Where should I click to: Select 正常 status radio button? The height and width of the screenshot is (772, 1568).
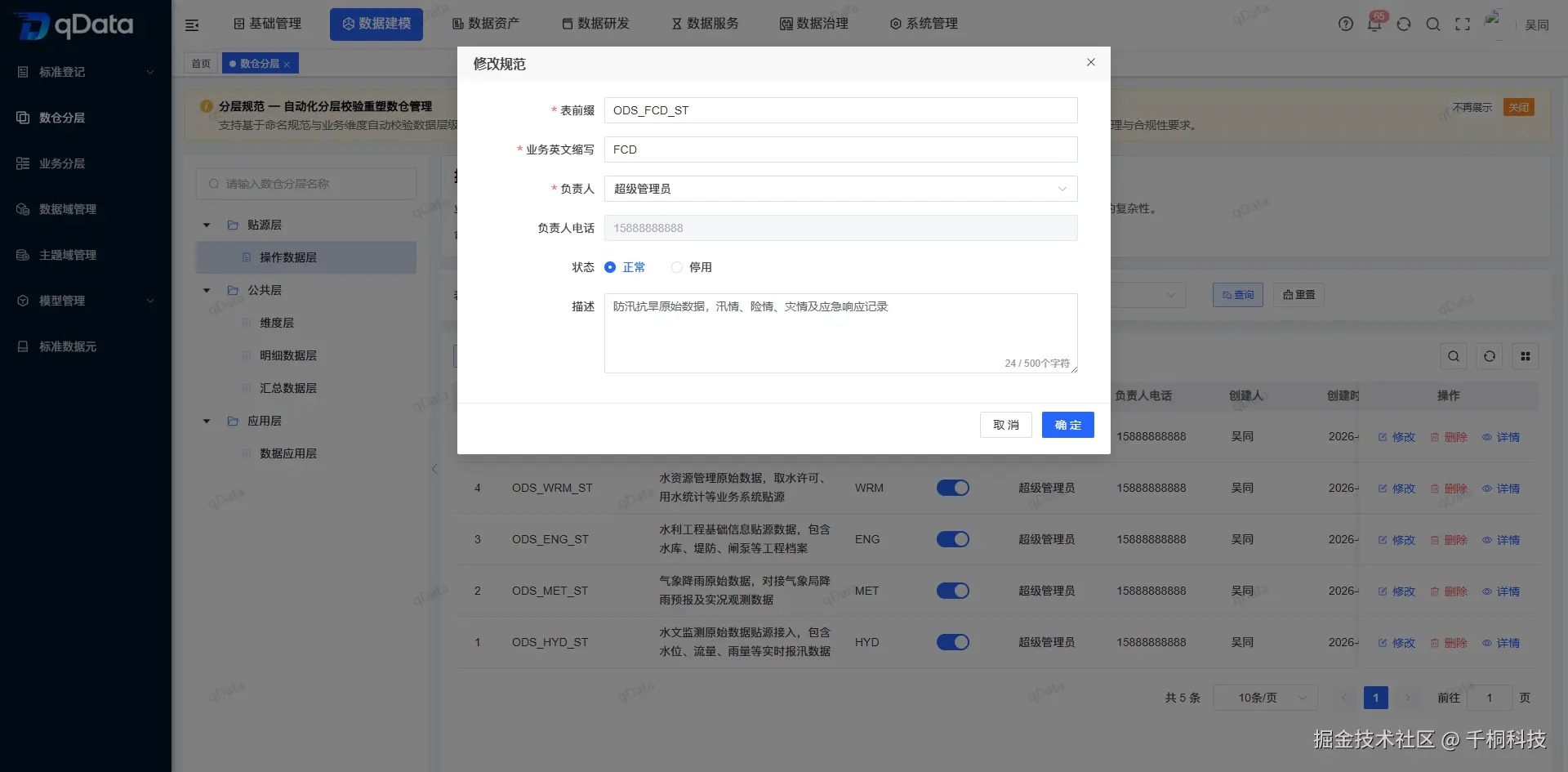pos(609,267)
